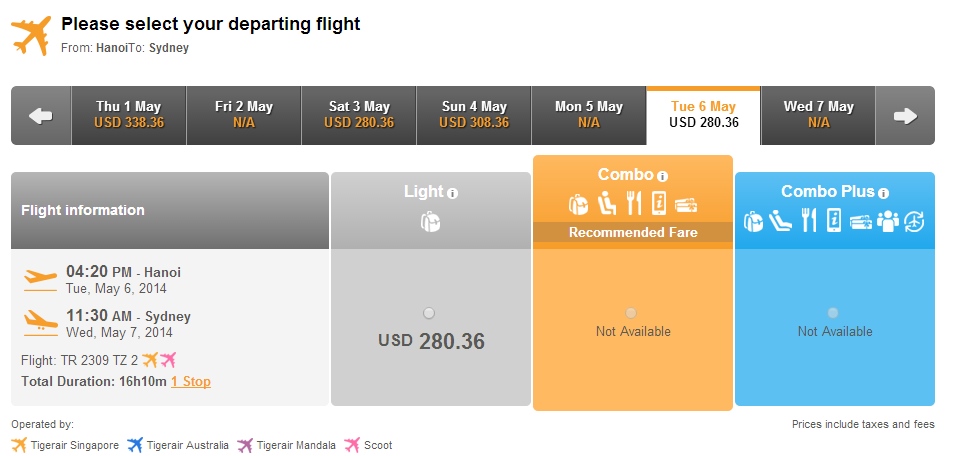Click the Combo Plus flight change icon

[x=914, y=221]
